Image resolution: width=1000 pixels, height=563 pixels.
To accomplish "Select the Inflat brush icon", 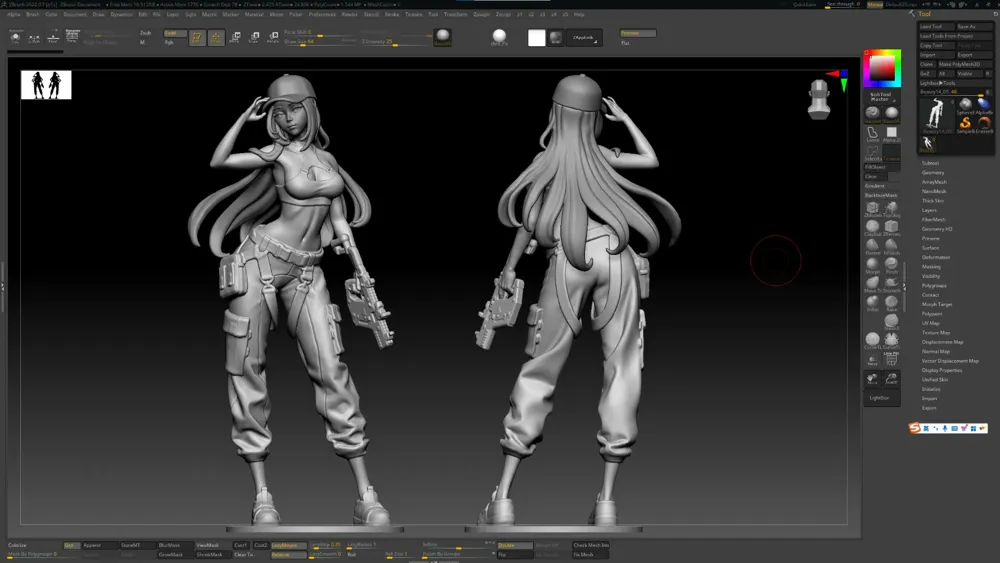I will point(872,303).
